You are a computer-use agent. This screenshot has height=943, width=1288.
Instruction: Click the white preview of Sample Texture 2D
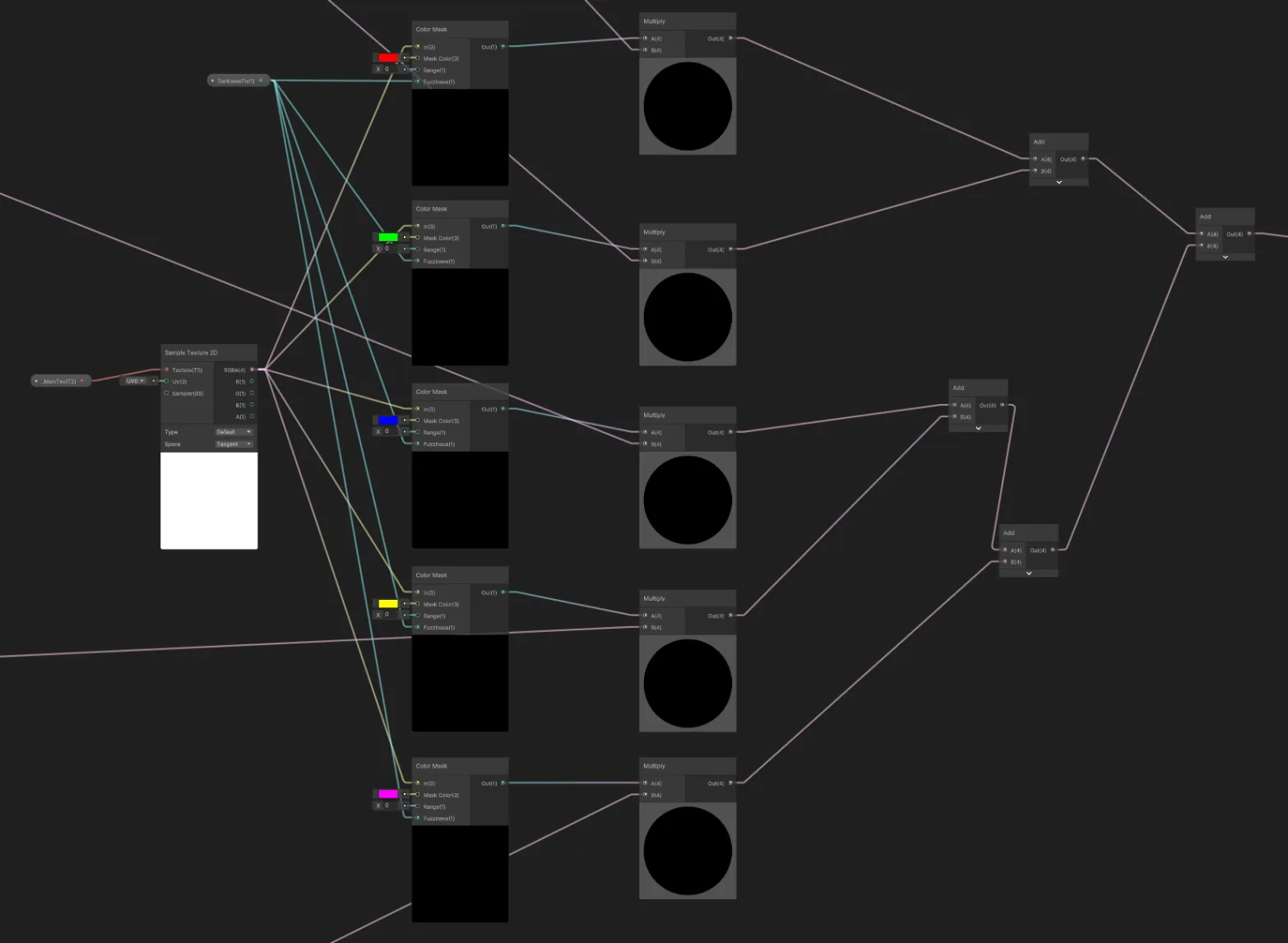(209, 500)
